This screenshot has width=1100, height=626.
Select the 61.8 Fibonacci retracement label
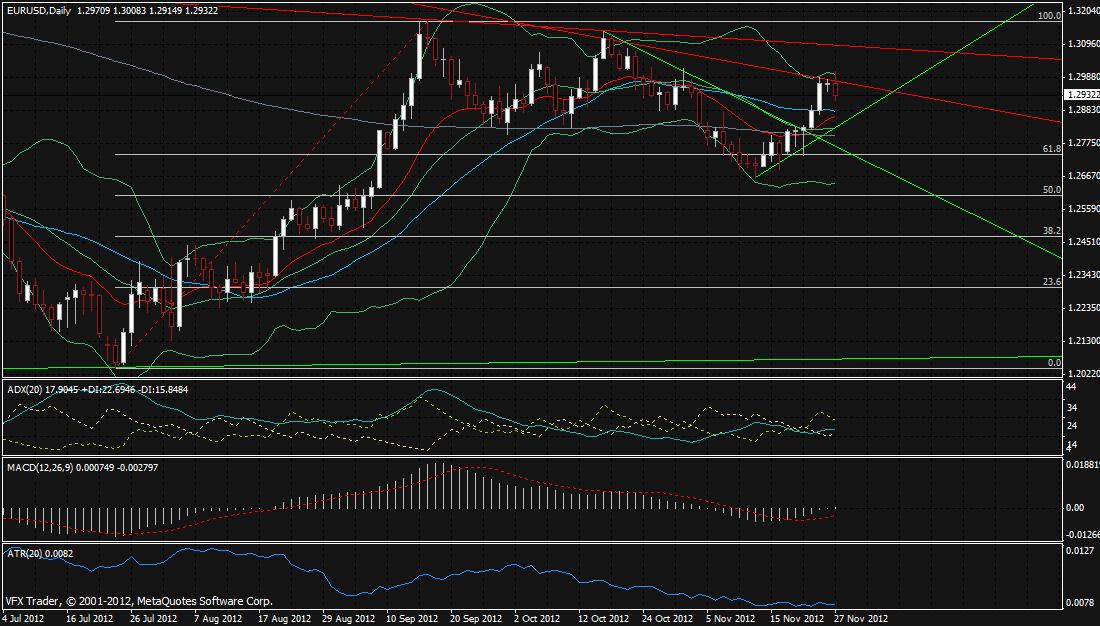(1051, 148)
